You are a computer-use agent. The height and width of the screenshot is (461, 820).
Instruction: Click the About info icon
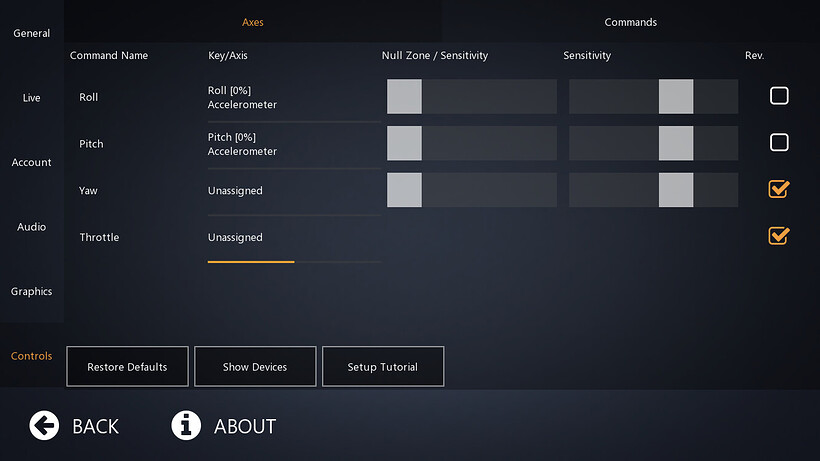186,425
